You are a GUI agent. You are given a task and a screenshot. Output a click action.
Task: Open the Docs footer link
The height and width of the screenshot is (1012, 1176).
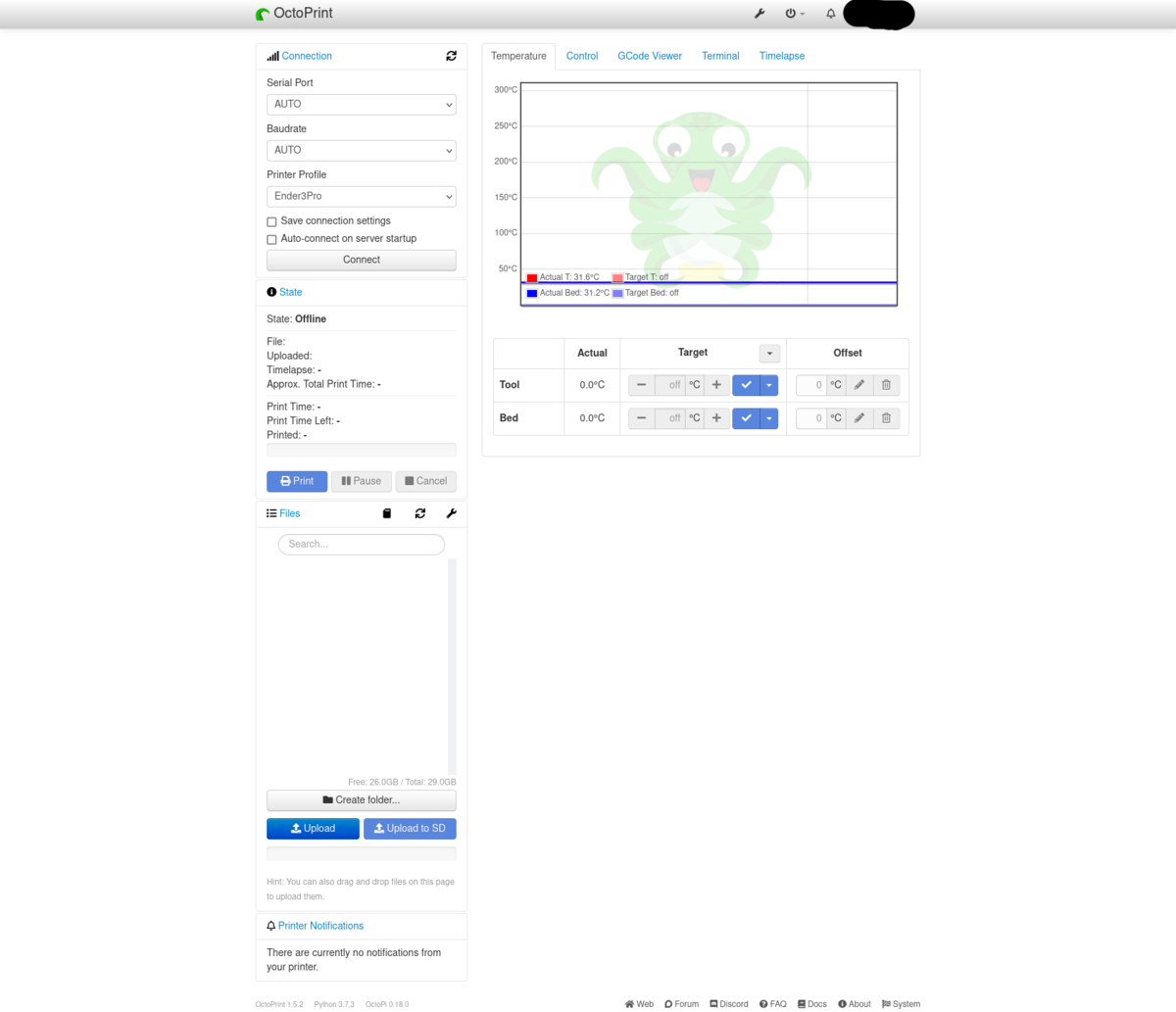click(x=812, y=1004)
